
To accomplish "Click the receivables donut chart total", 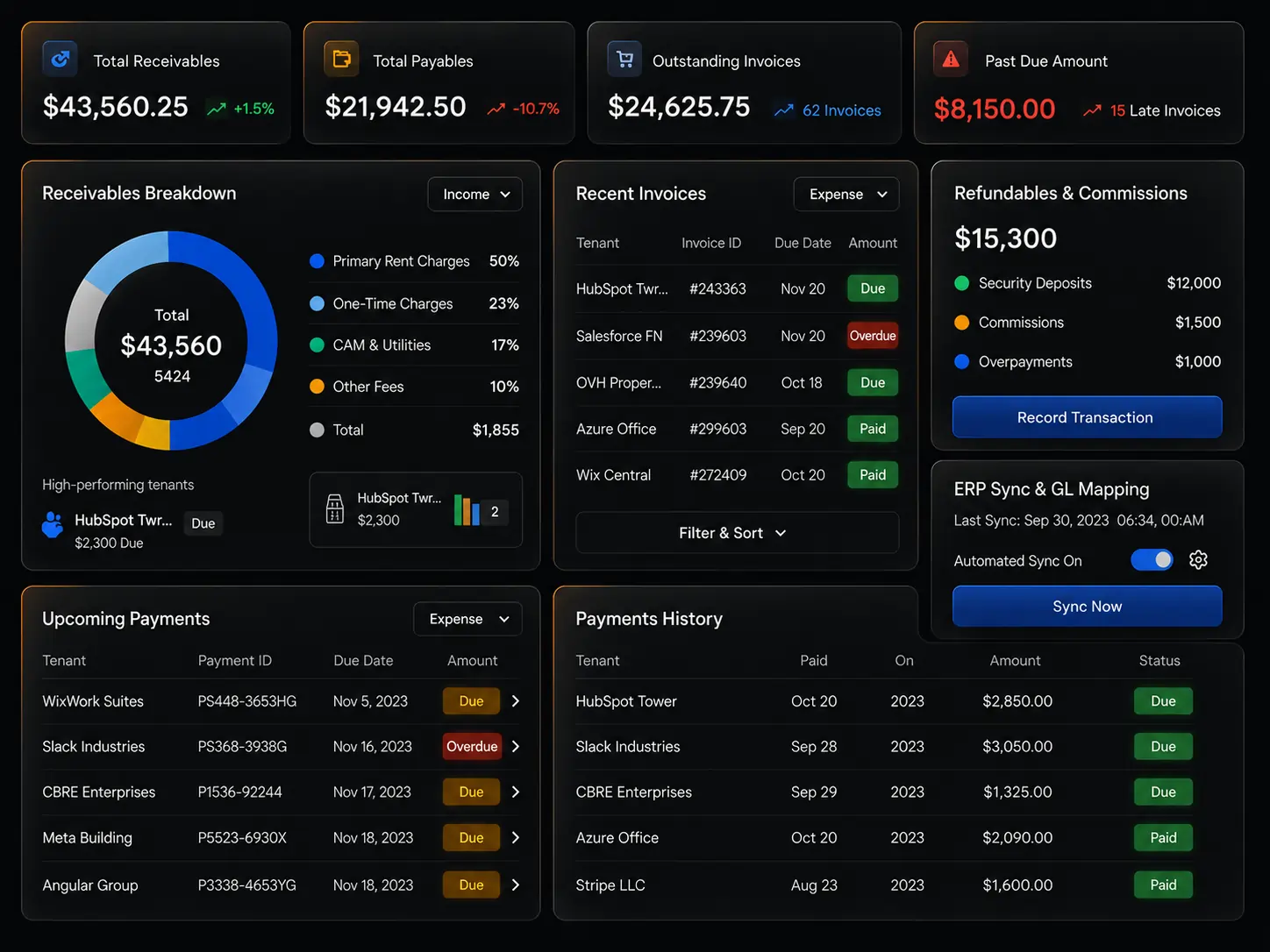I will 171,345.
